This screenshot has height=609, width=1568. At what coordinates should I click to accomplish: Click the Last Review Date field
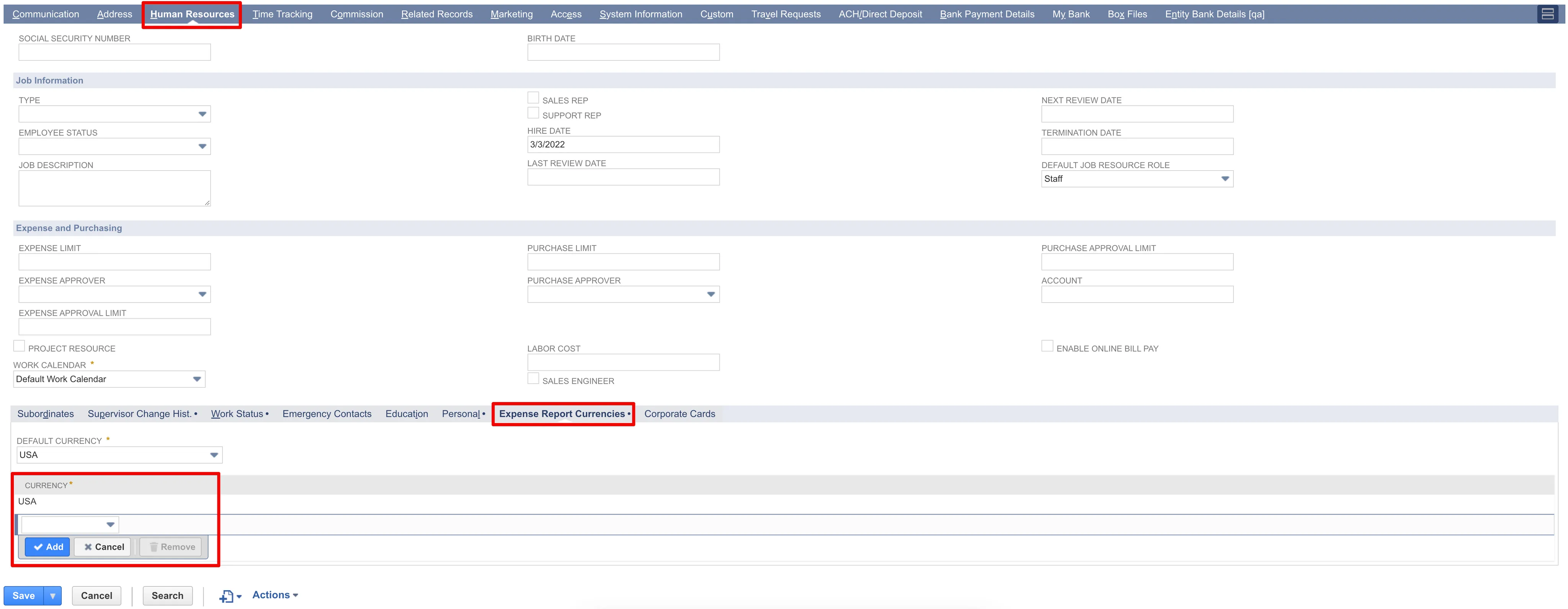[x=623, y=177]
